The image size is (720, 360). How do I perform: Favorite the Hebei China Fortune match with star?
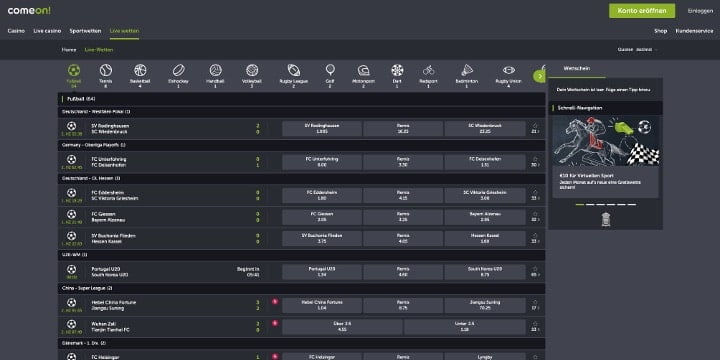click(x=535, y=302)
